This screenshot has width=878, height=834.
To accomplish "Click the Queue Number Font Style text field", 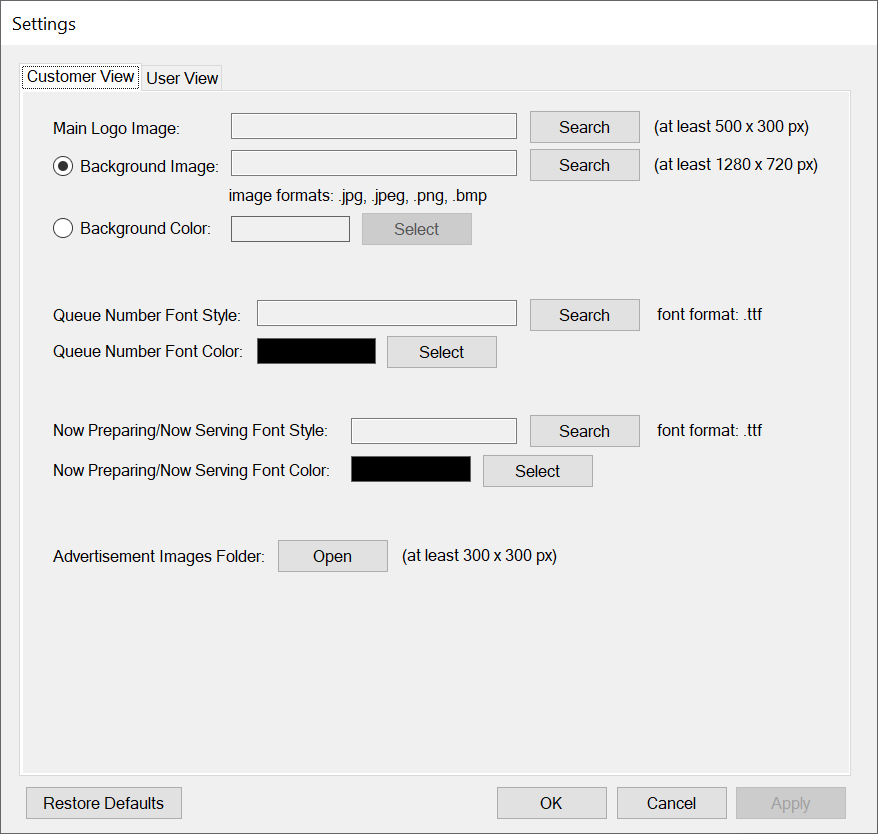I will point(386,314).
